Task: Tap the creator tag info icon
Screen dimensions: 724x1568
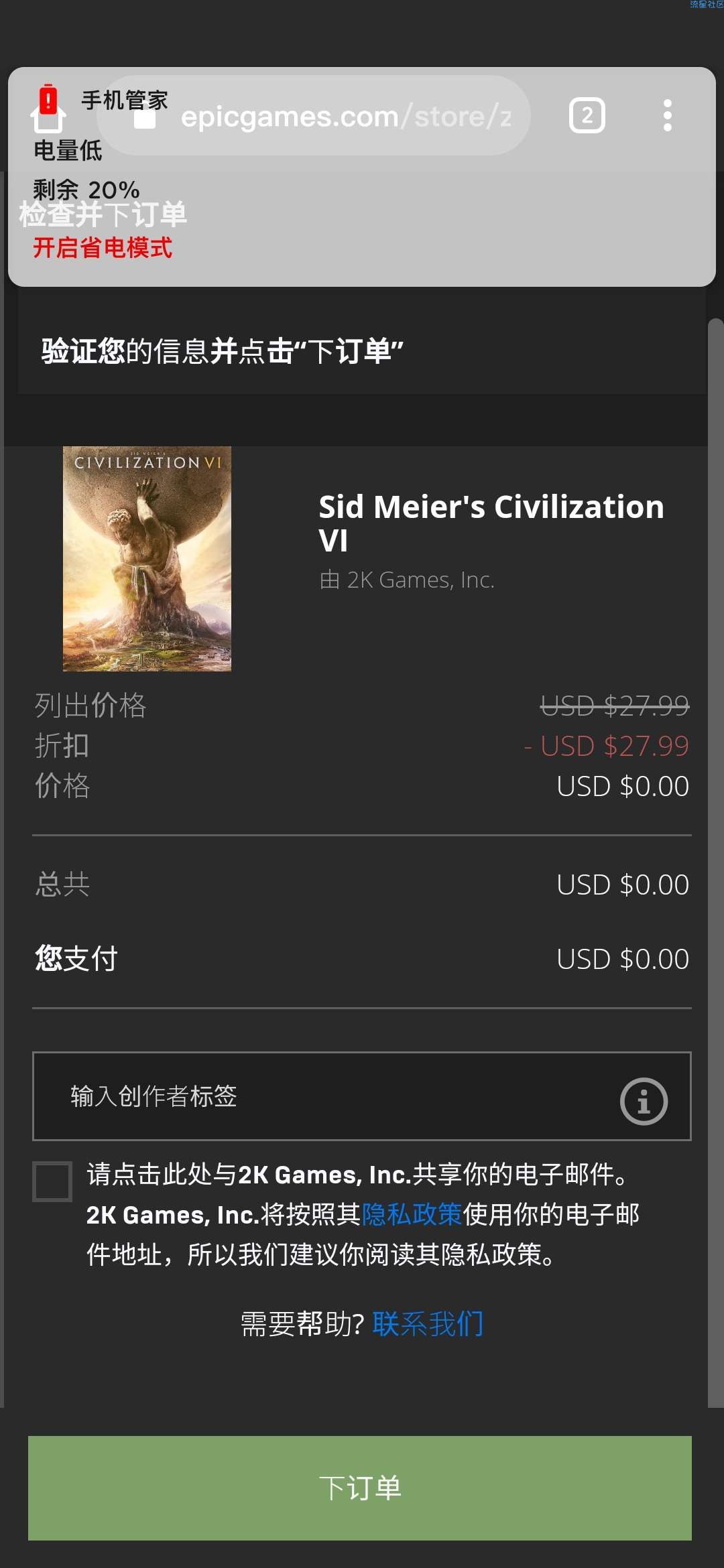Action: 644,1101
